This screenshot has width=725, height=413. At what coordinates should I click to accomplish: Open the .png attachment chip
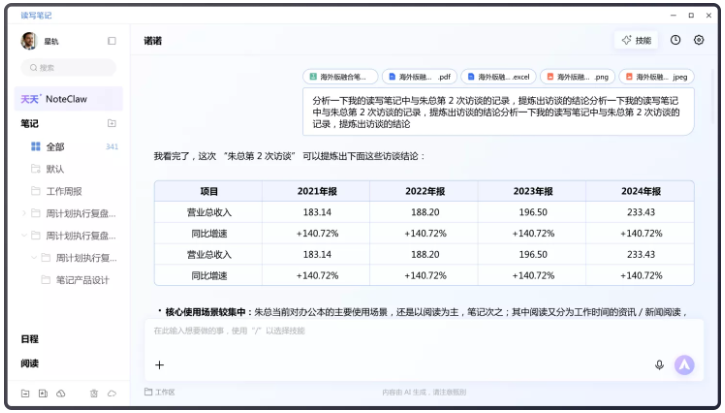tap(578, 77)
